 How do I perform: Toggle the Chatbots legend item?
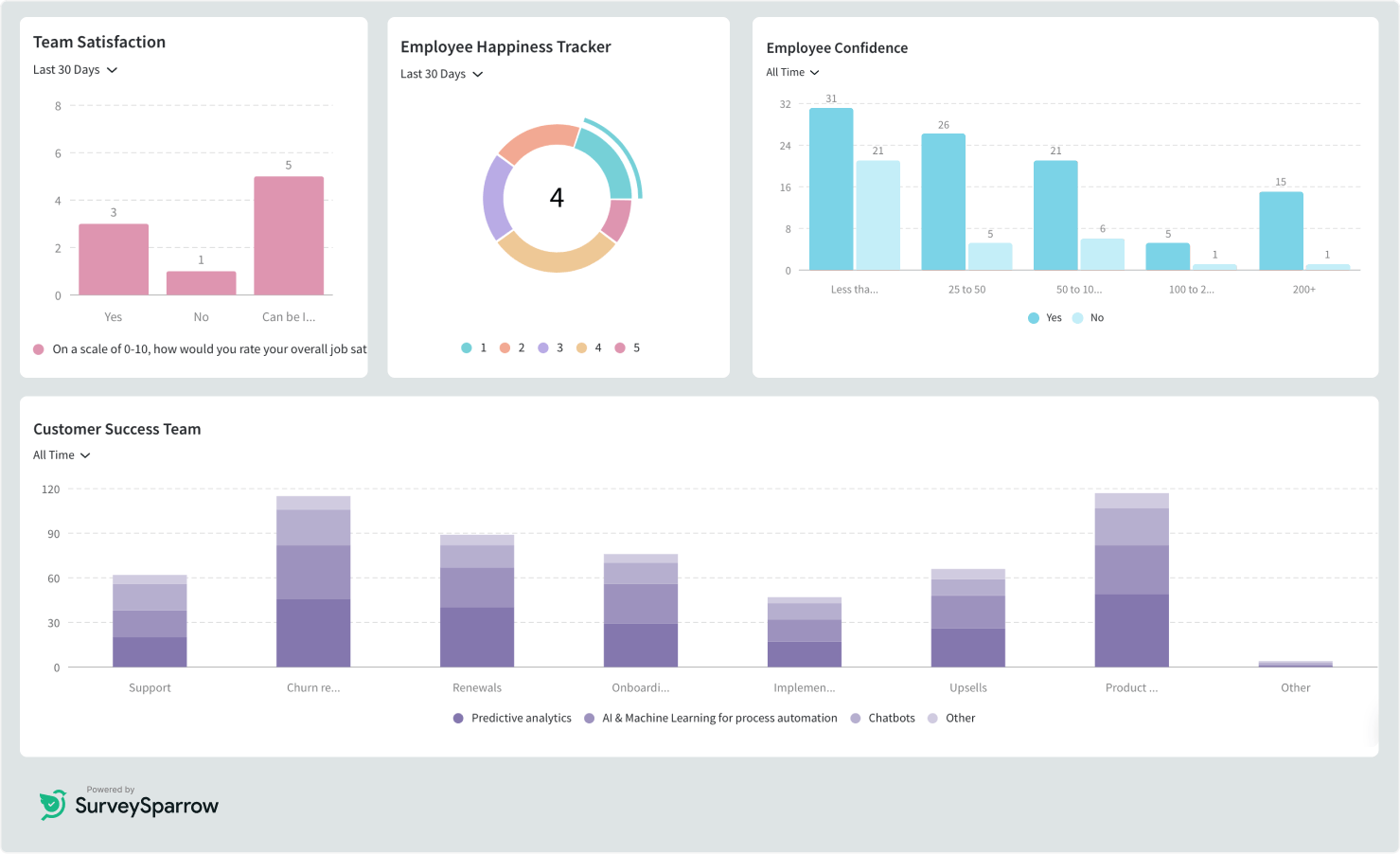(x=883, y=719)
